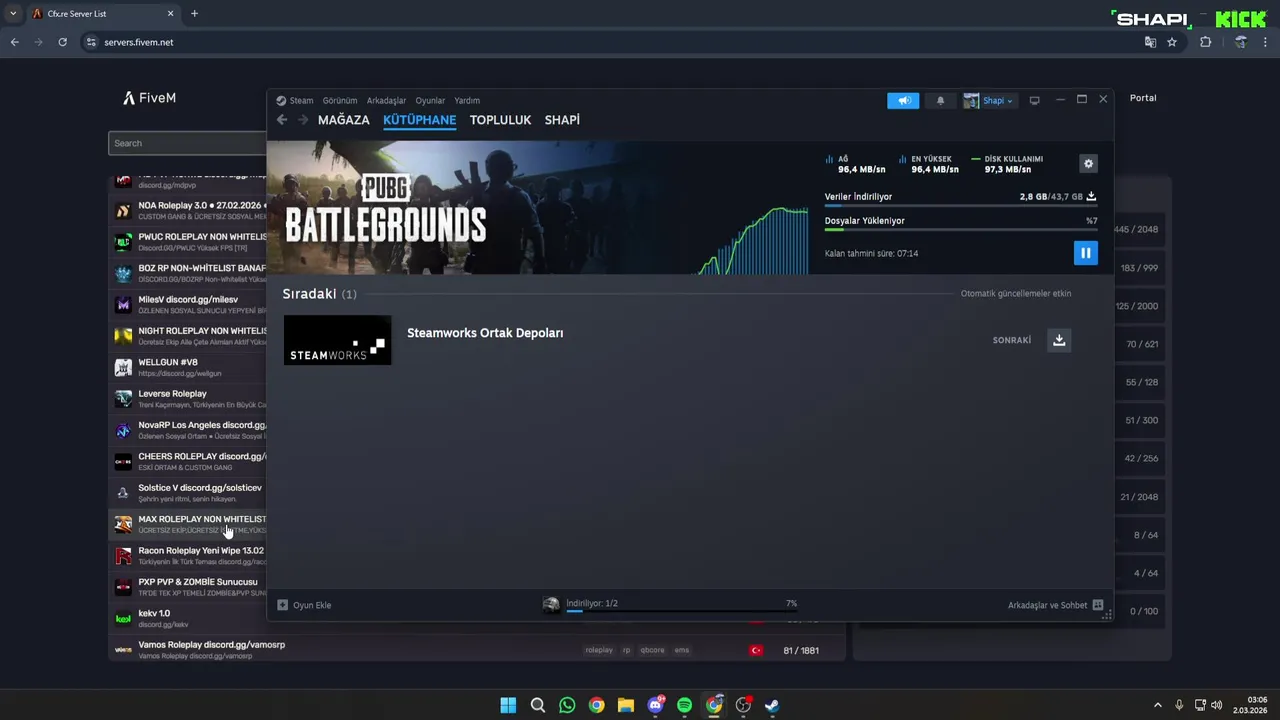Screen dimensions: 1280x720
Task: Select Vamos Roleplay server row
Action: pos(478,650)
